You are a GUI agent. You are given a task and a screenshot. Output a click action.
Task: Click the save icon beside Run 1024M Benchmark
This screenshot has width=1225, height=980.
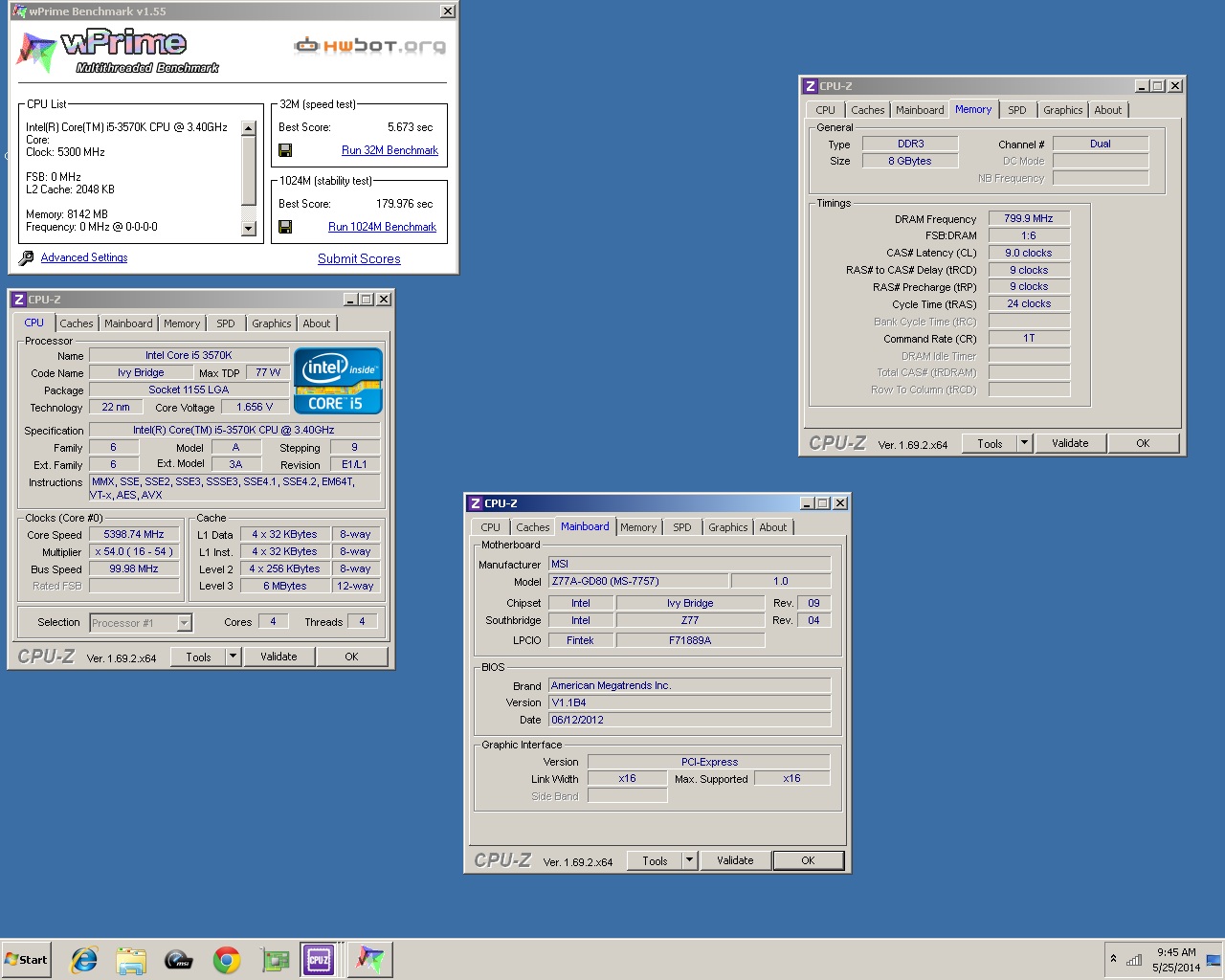pyautogui.click(x=285, y=227)
